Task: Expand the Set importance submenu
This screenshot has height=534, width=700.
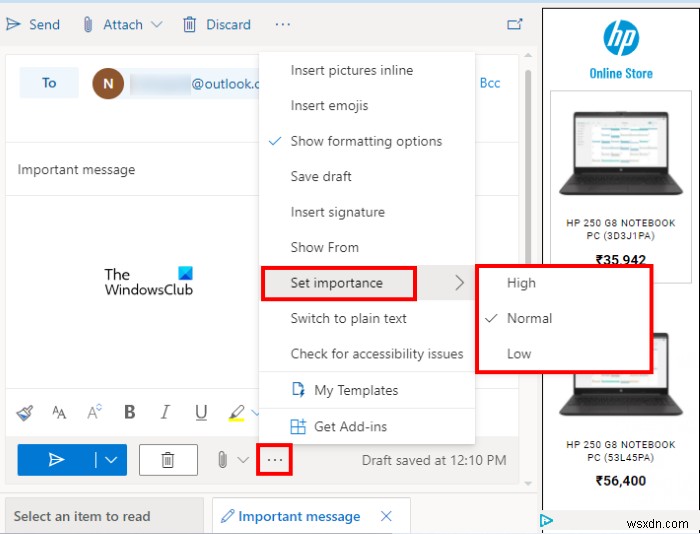Action: [367, 283]
